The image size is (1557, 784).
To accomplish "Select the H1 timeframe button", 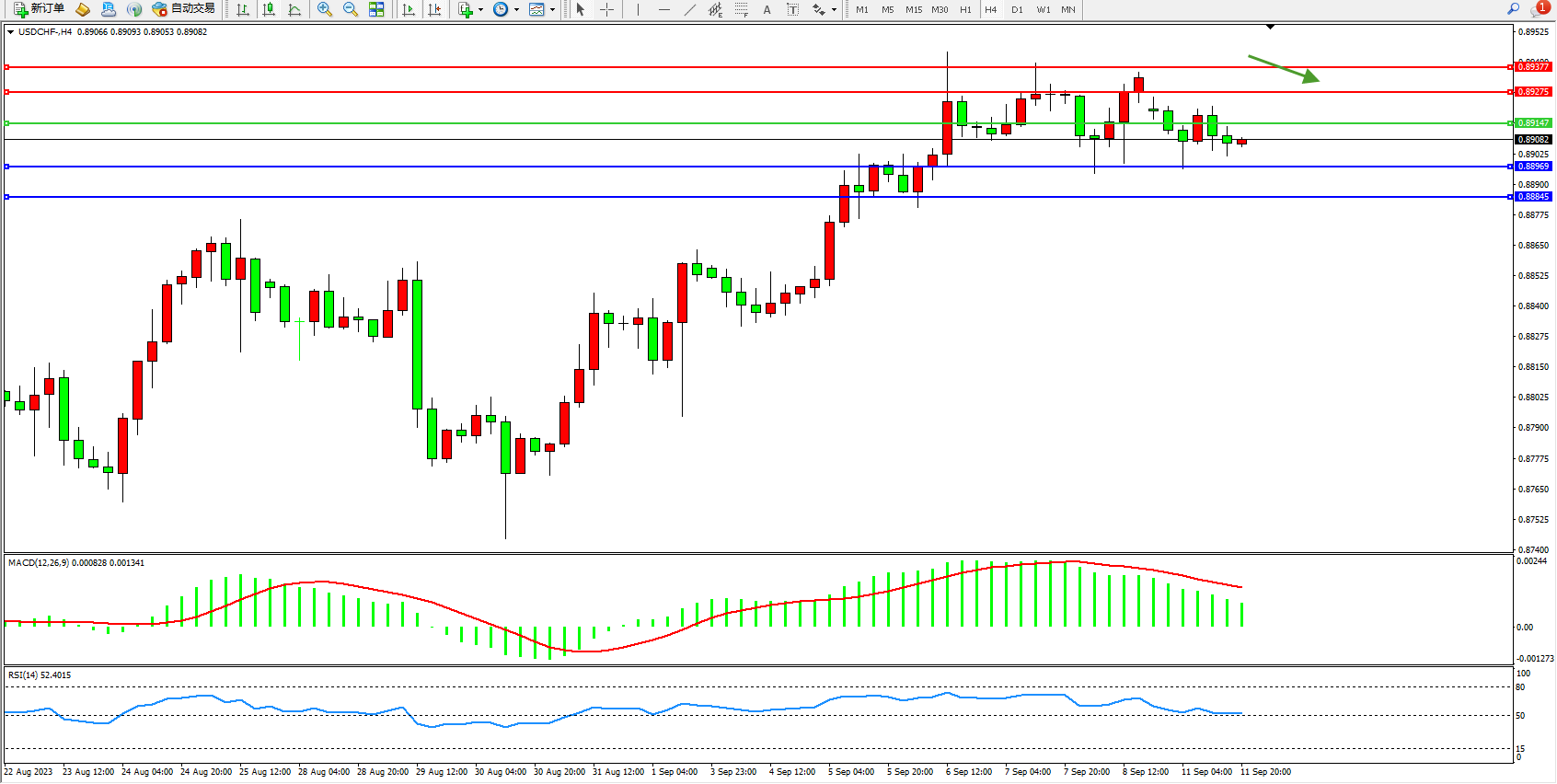I will coord(965,9).
